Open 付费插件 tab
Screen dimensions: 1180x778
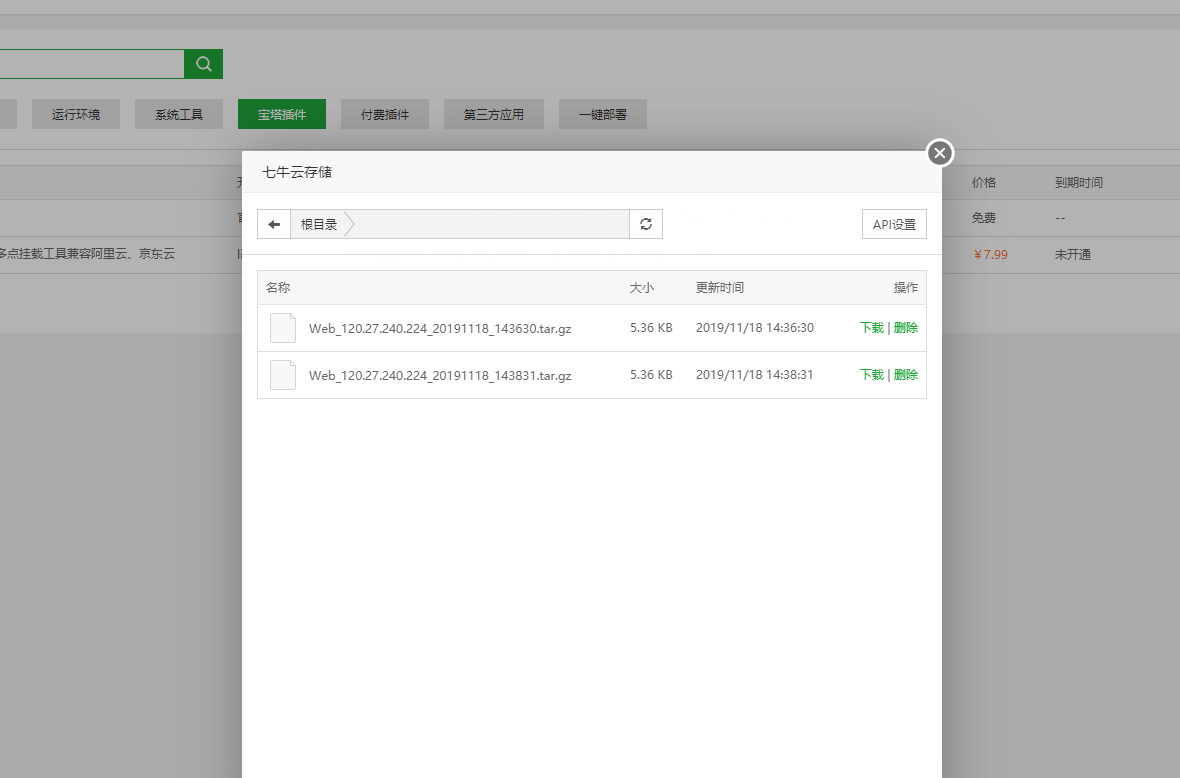[385, 114]
